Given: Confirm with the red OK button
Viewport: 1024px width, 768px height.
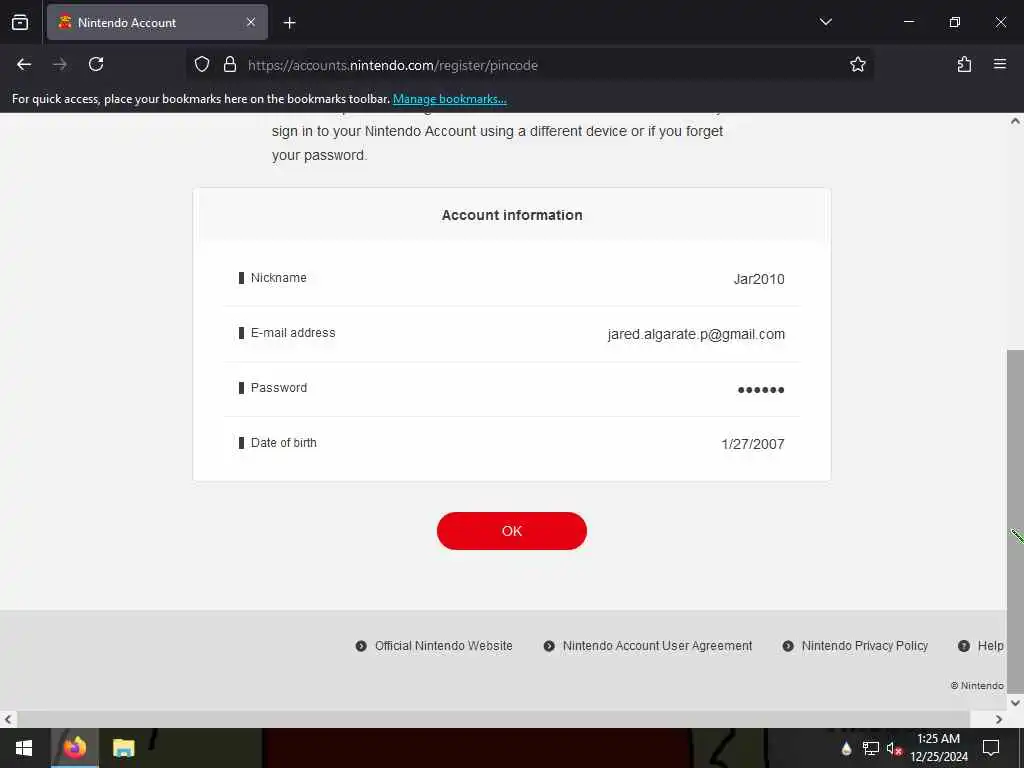Looking at the screenshot, I should (x=511, y=531).
